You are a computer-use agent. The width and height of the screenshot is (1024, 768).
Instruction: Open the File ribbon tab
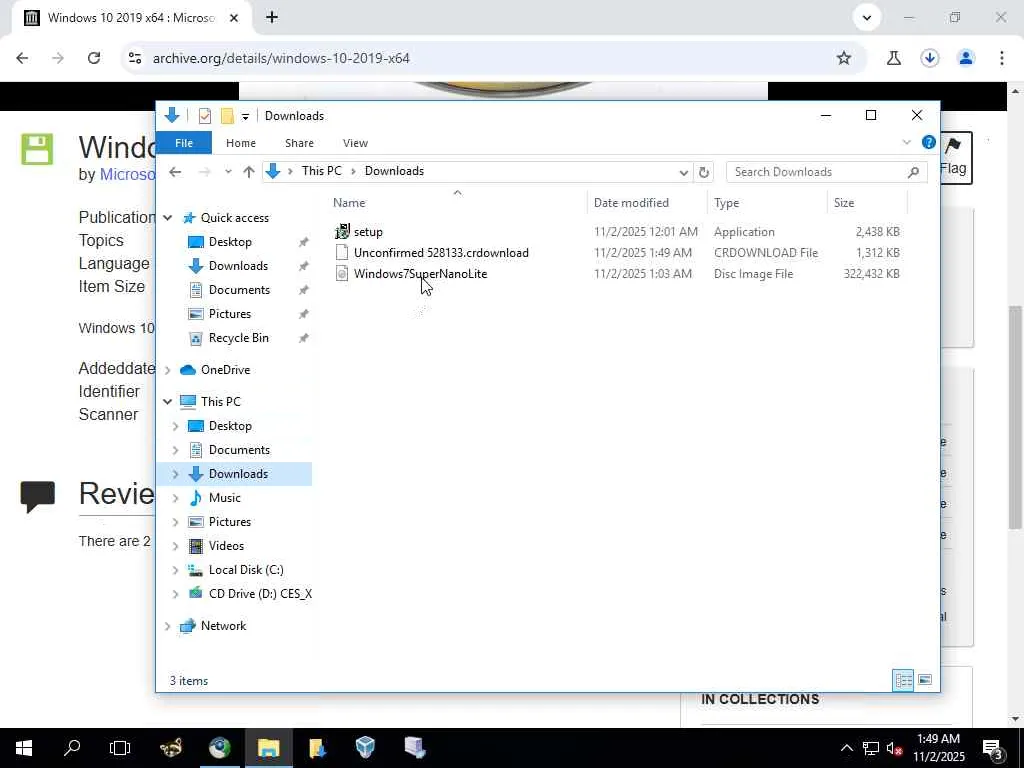184,142
